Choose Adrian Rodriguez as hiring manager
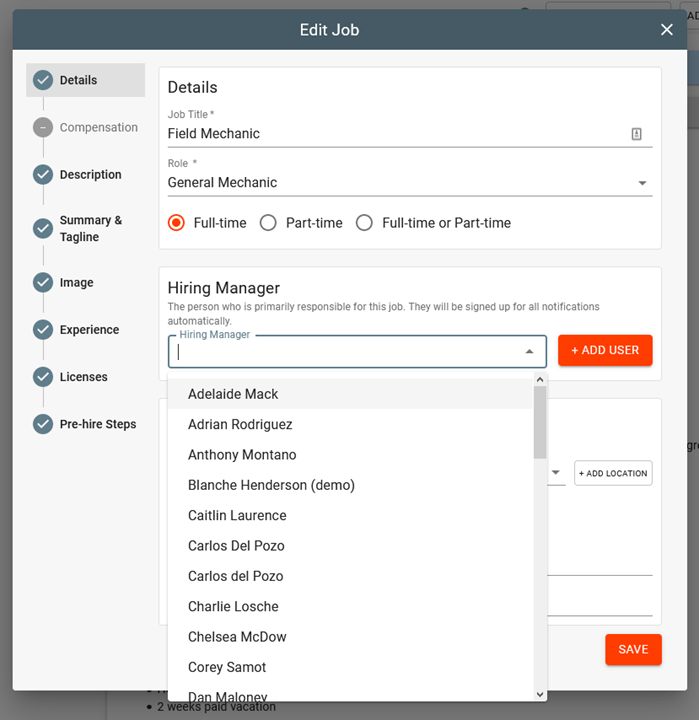699x720 pixels. pos(350,424)
